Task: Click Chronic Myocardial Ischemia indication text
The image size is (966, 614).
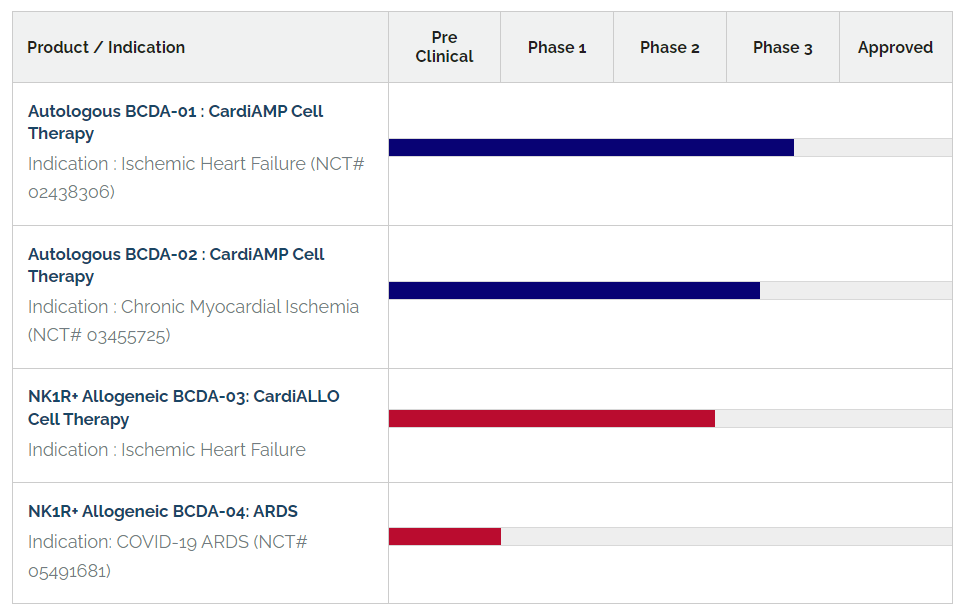Action: click(x=193, y=321)
